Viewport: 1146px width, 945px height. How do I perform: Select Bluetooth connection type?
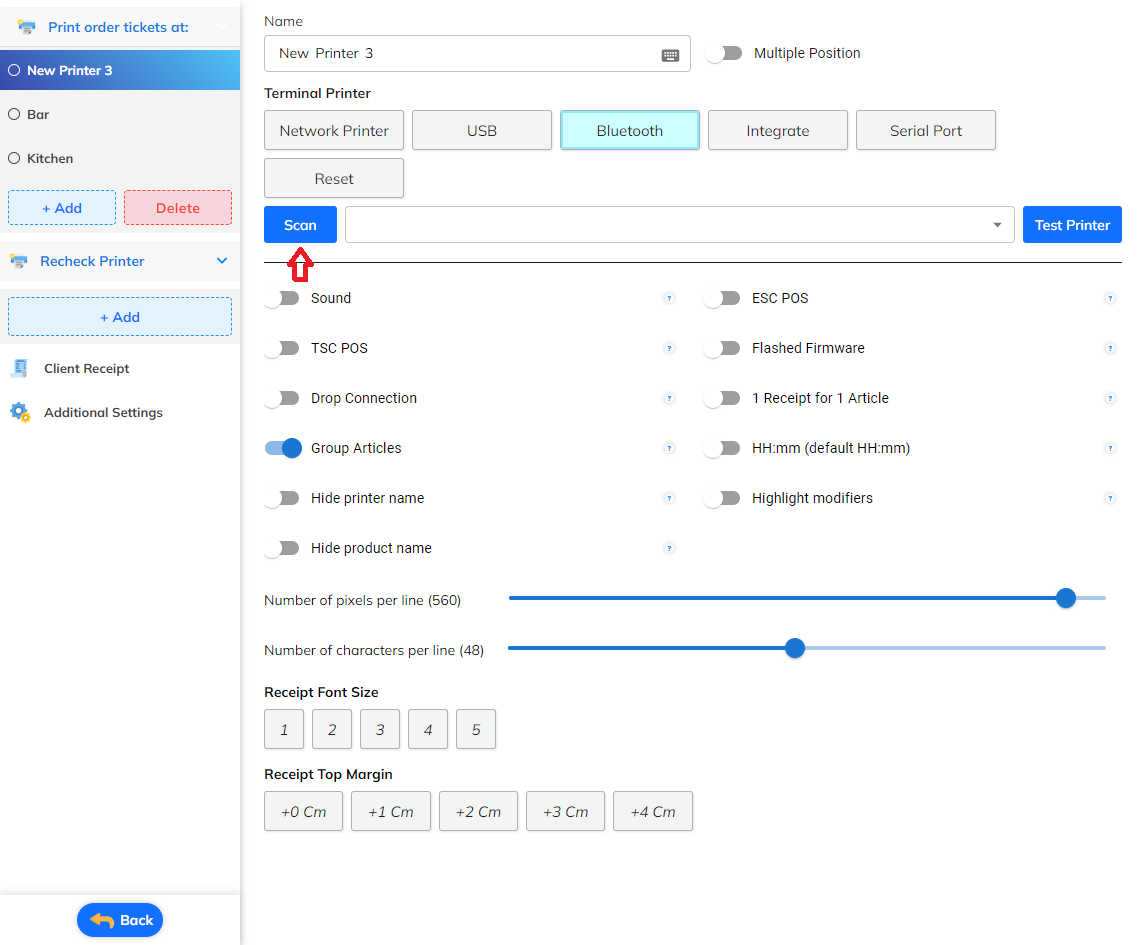(x=630, y=130)
